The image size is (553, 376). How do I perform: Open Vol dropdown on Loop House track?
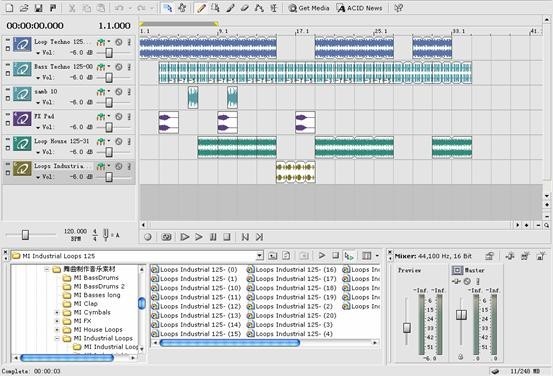tap(38, 153)
